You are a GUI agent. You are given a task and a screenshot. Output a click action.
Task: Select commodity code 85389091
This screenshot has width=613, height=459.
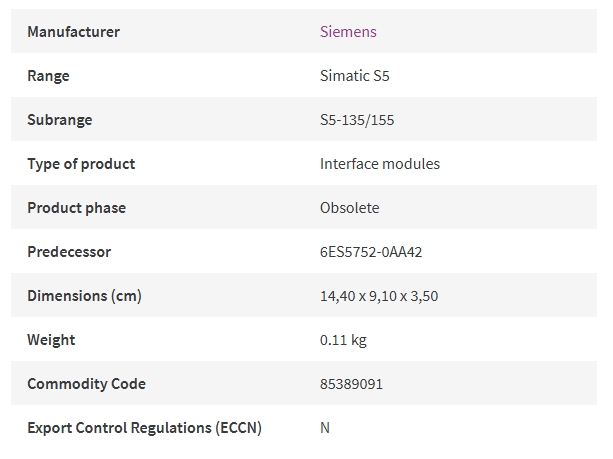[x=351, y=384]
